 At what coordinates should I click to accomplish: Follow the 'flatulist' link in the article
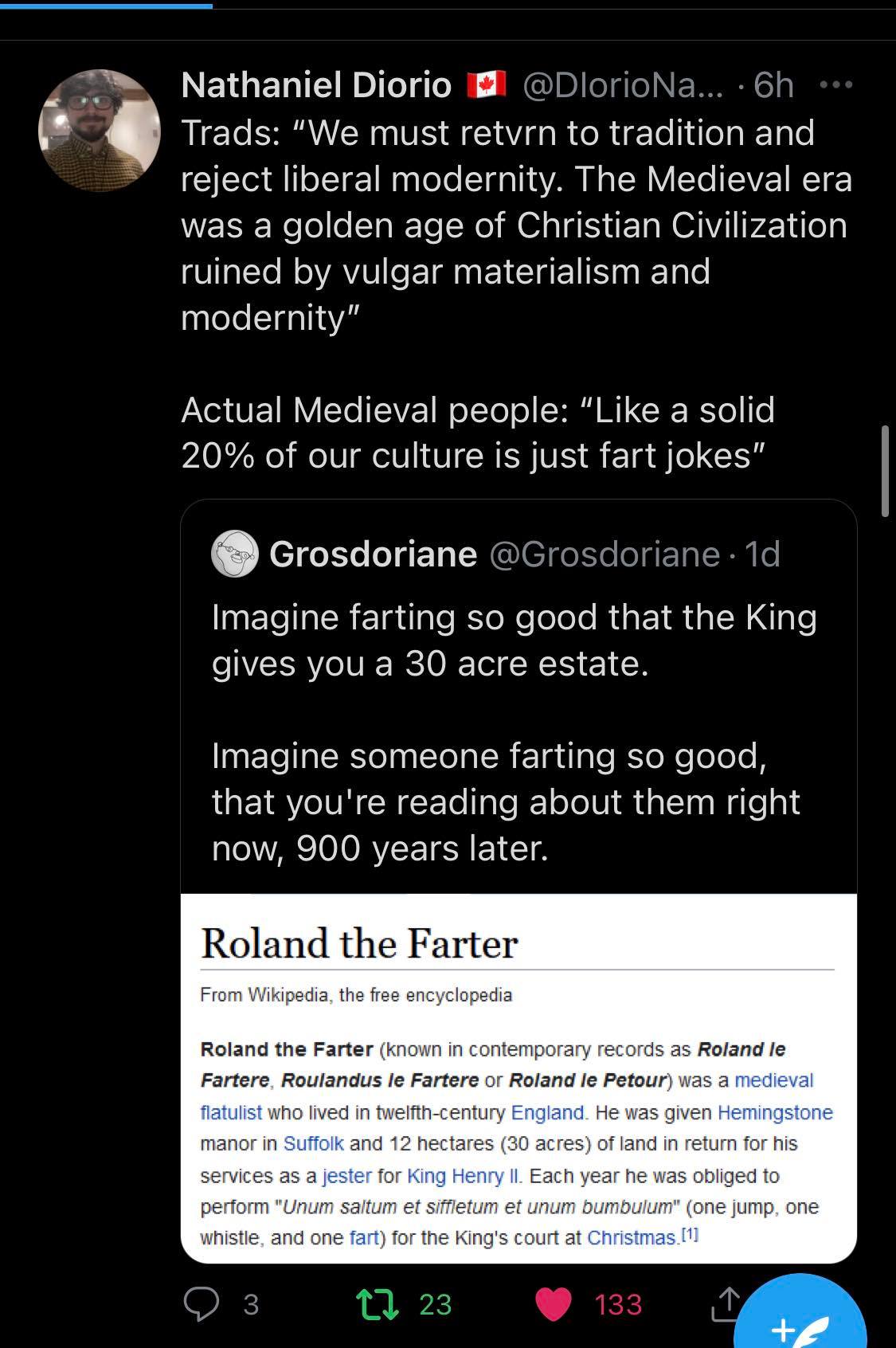click(231, 1112)
